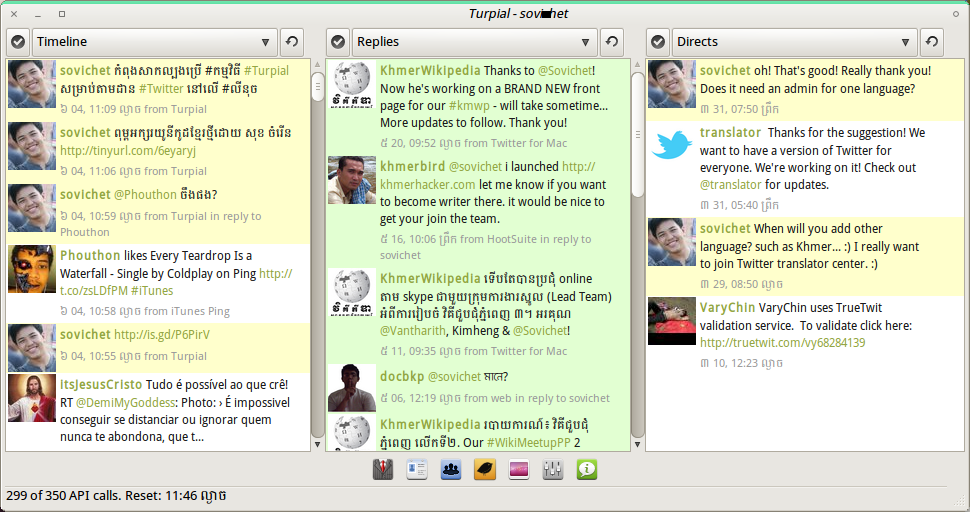Open the pink picture upload icon
Viewport: 970px width, 512px height.
click(x=519, y=470)
